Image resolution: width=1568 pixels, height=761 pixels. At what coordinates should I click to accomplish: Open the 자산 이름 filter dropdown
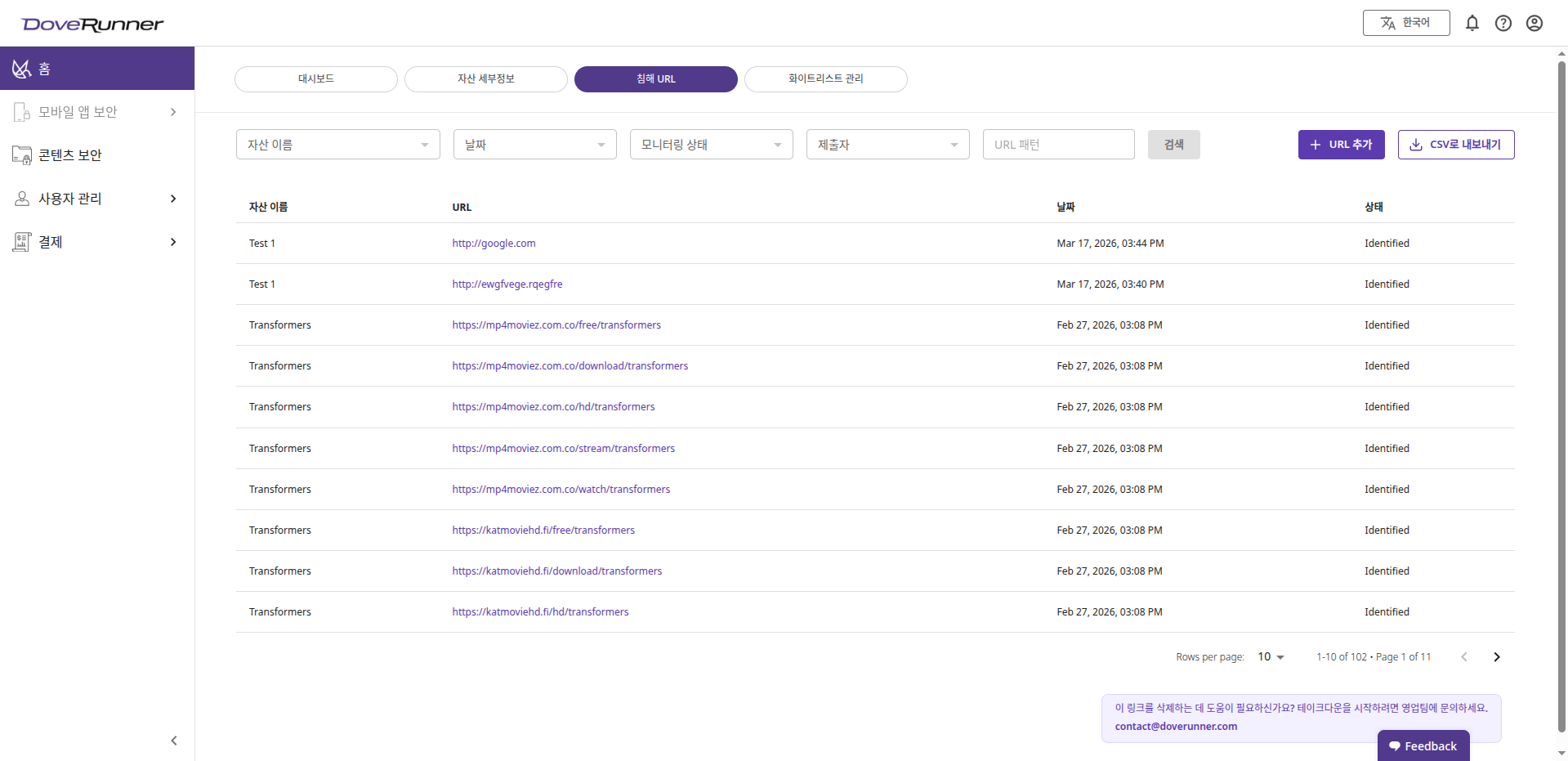click(x=337, y=145)
